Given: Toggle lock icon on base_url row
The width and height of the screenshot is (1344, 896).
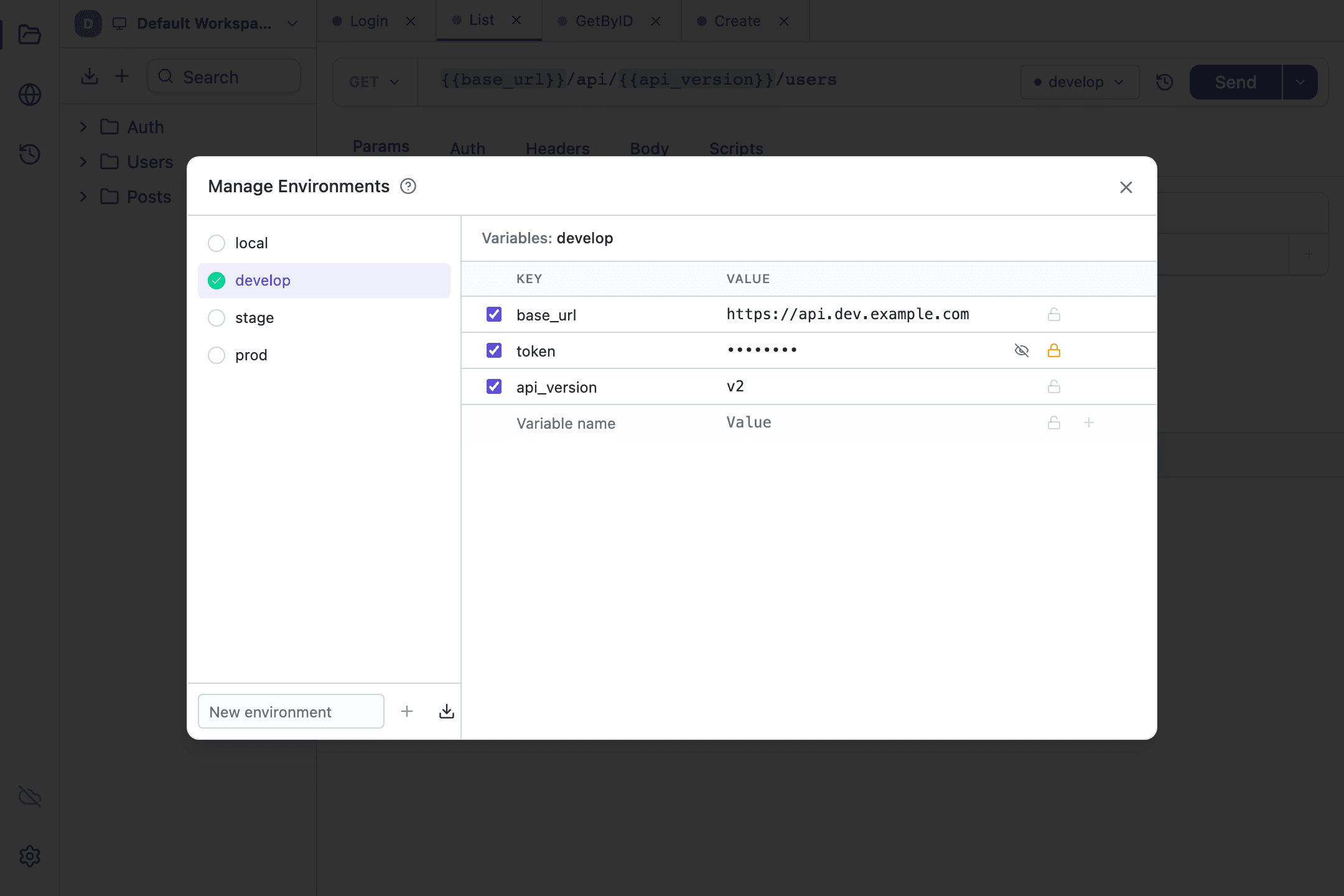Looking at the screenshot, I should [x=1054, y=314].
